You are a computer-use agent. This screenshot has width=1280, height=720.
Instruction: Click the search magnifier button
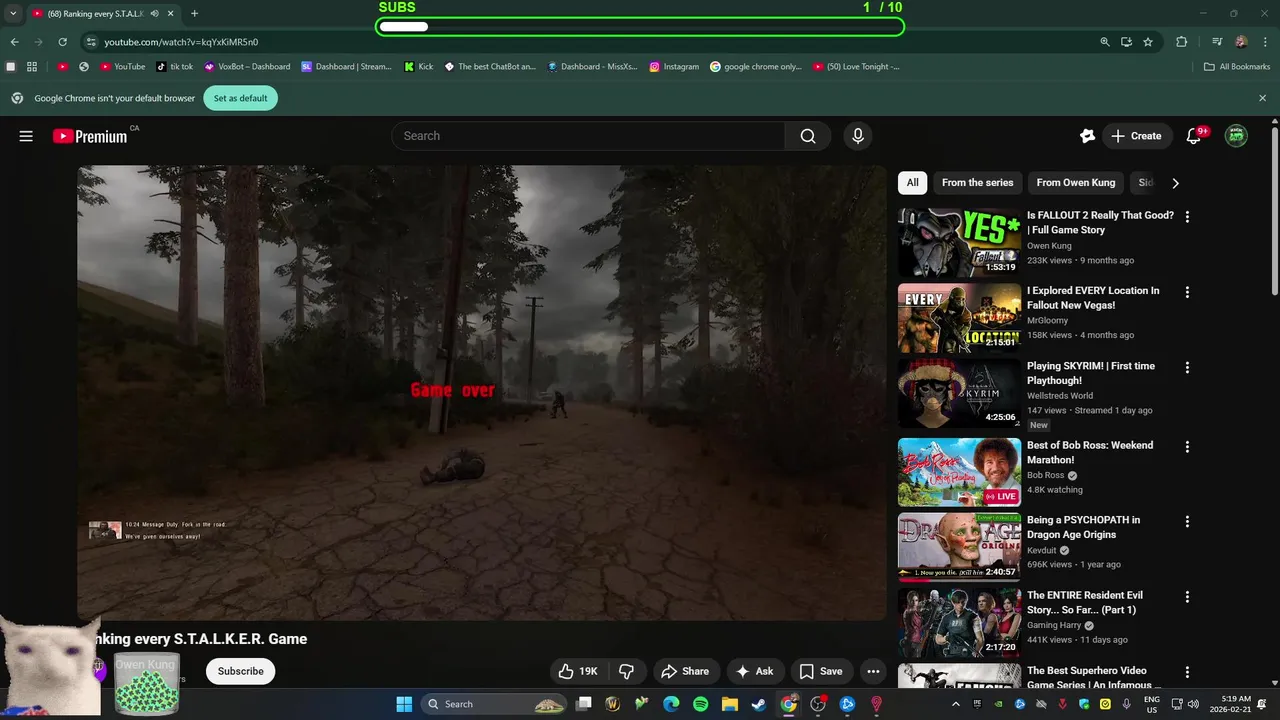tap(808, 136)
